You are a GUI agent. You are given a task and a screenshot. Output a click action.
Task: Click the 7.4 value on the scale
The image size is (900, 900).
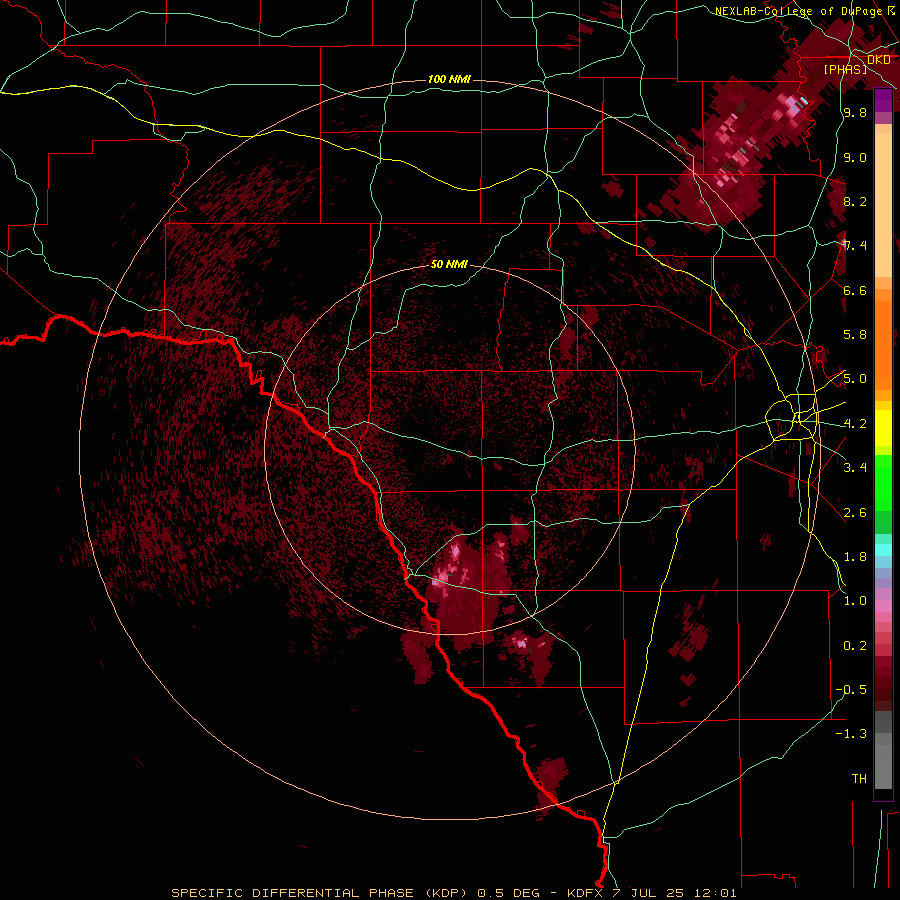[855, 246]
